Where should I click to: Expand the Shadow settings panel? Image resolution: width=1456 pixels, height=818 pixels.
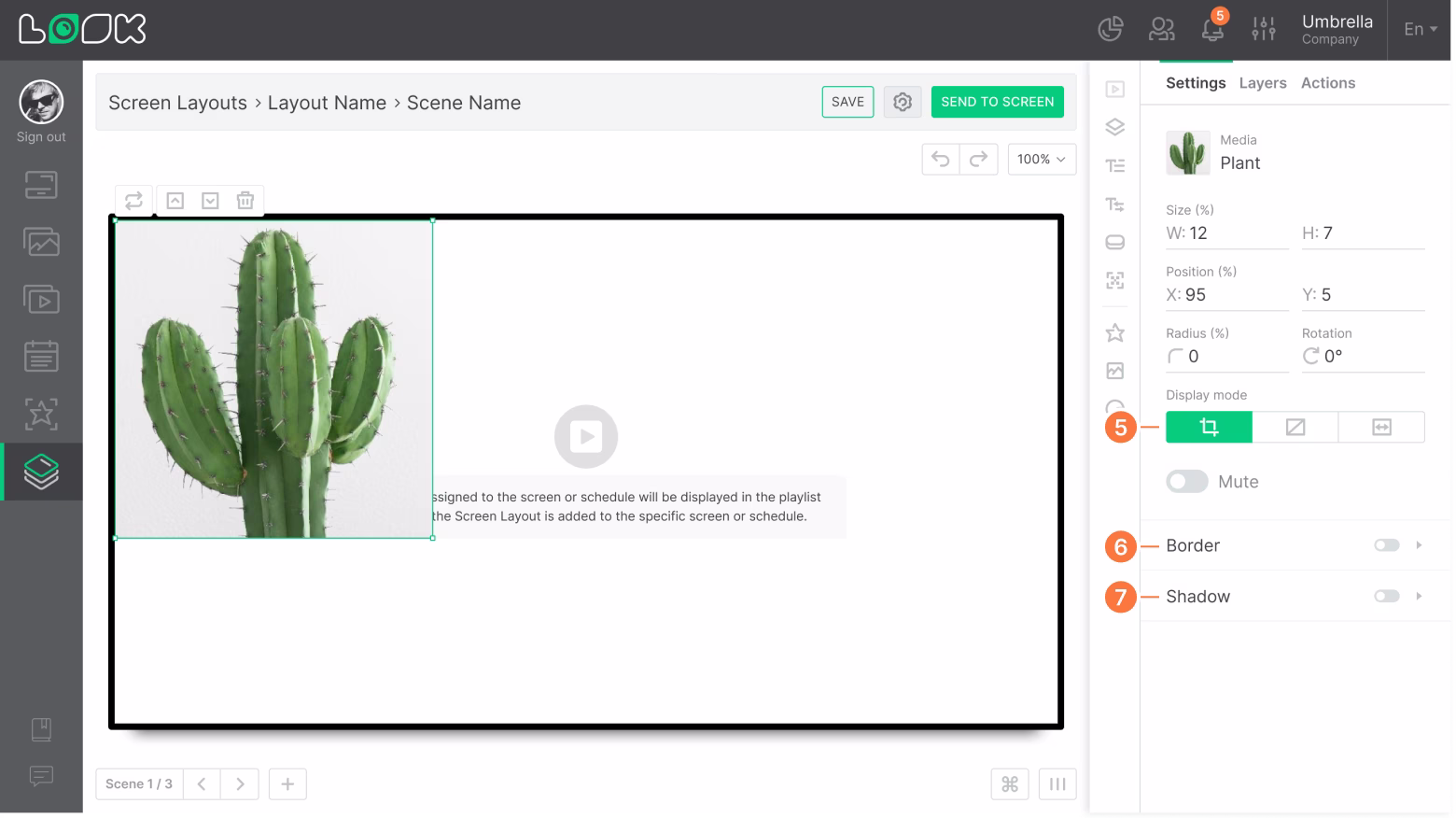[x=1421, y=596]
